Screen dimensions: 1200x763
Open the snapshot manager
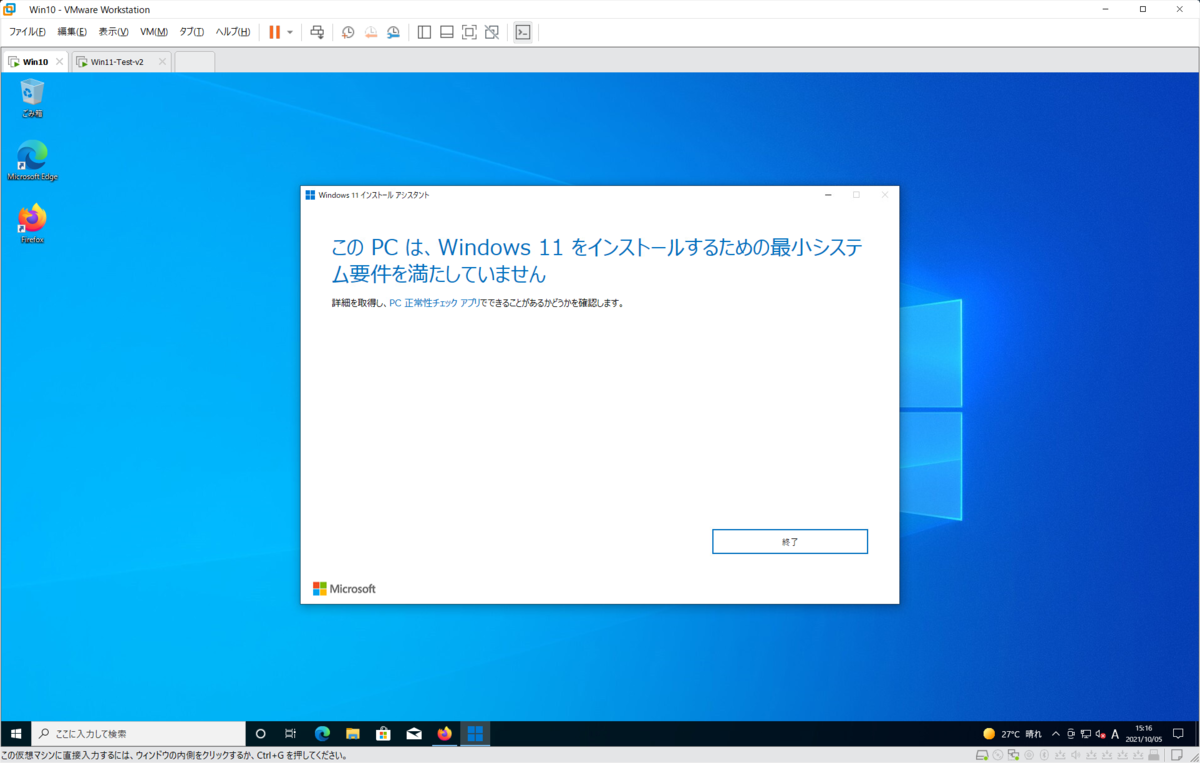point(394,32)
